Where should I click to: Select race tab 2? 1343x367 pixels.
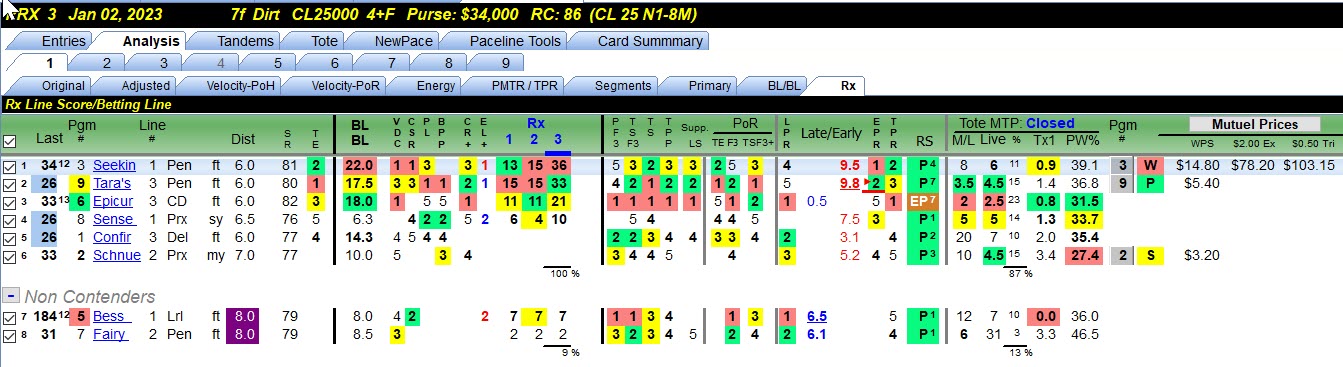point(106,62)
